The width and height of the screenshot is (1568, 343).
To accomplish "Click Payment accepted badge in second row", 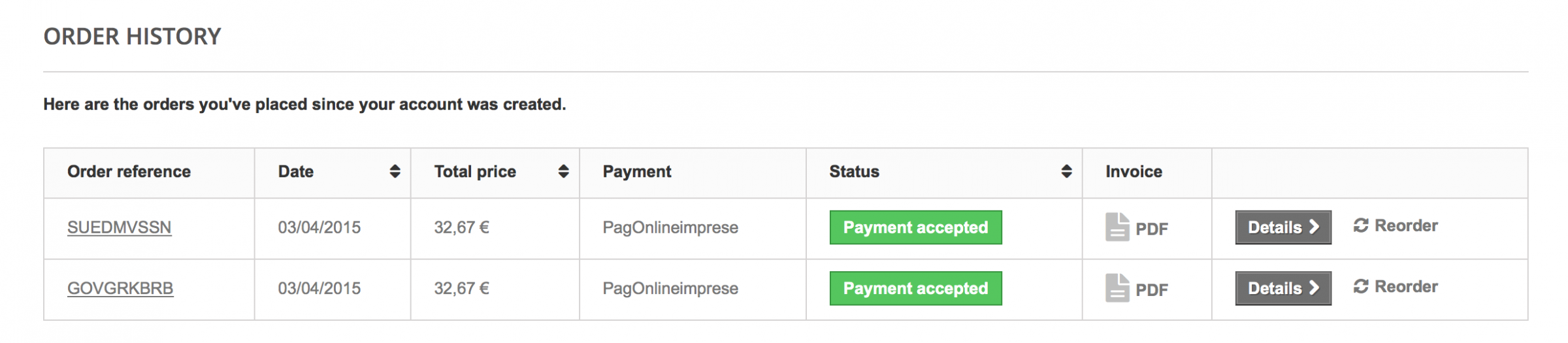I will [x=915, y=288].
